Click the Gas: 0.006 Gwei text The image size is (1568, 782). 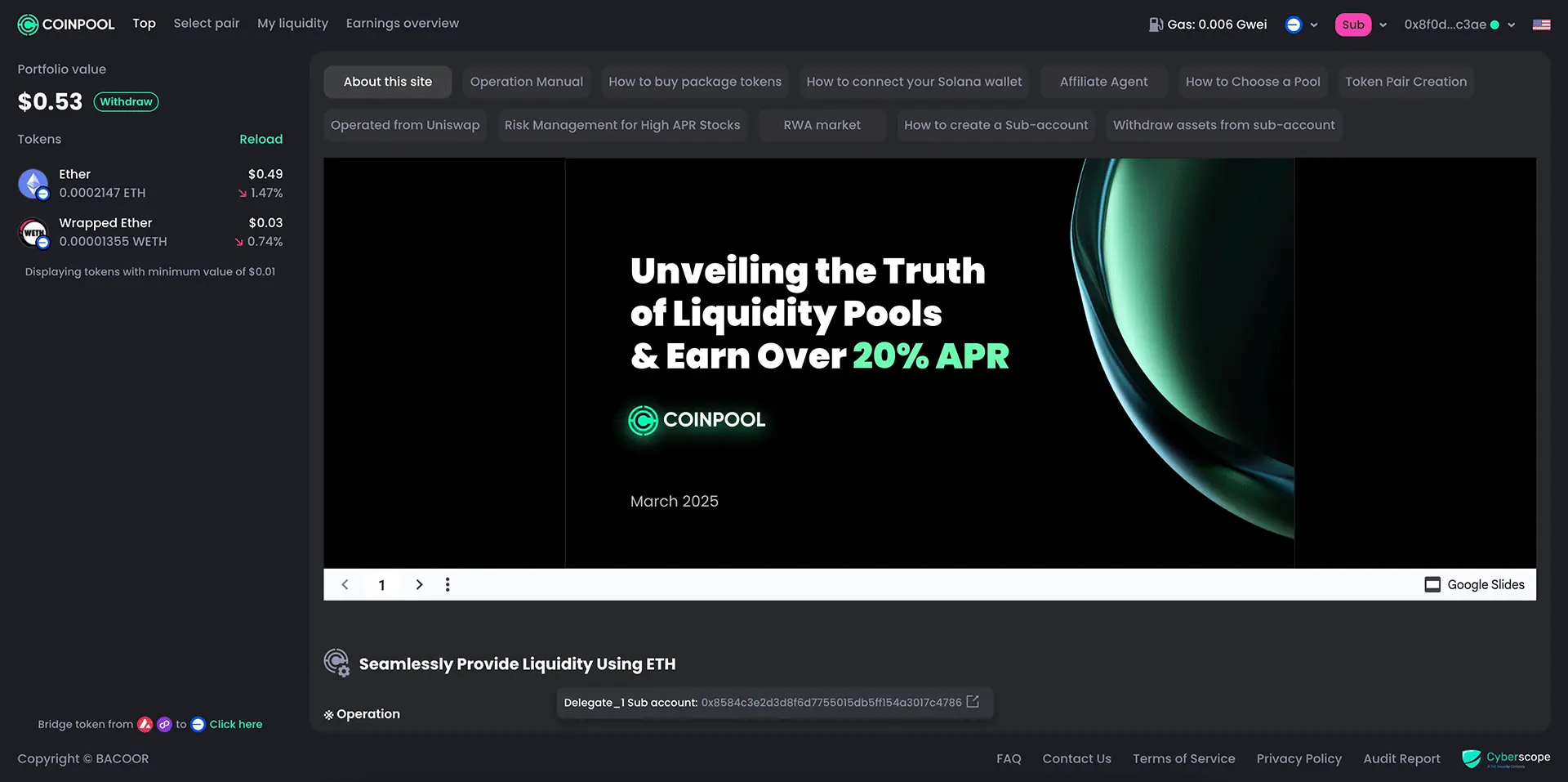pyautogui.click(x=1217, y=25)
